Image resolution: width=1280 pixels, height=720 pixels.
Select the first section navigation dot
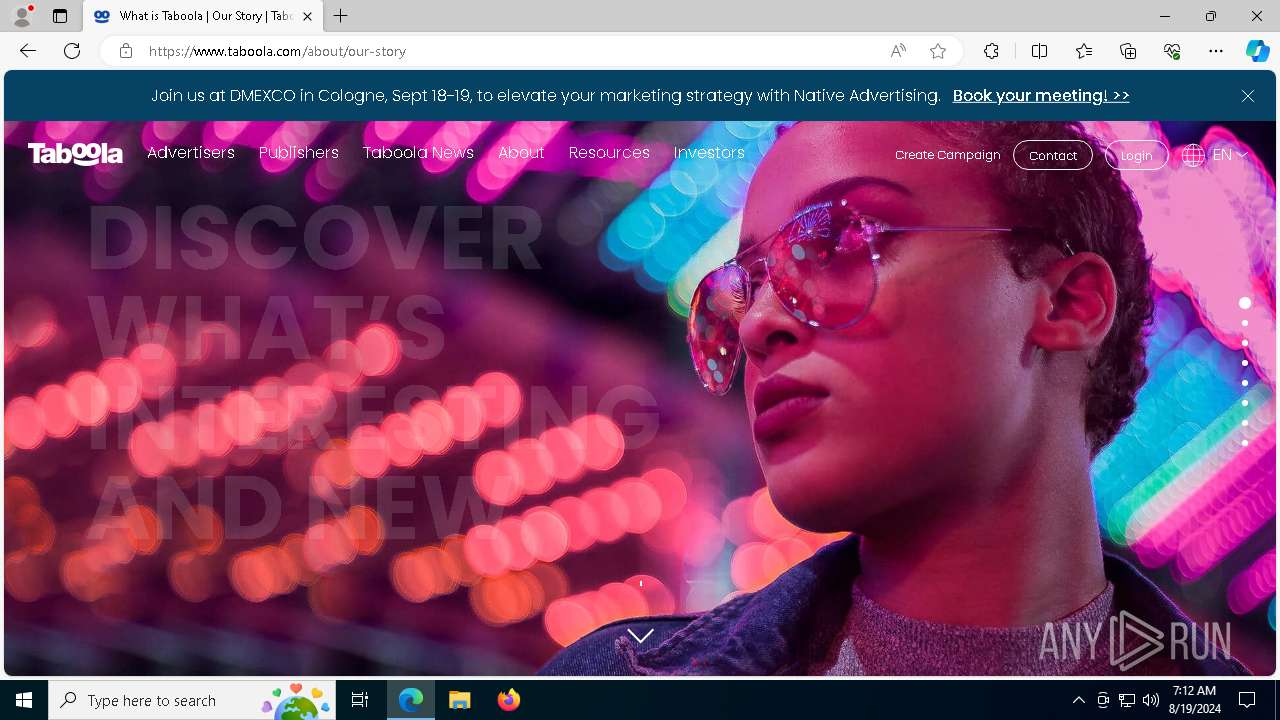[1245, 303]
